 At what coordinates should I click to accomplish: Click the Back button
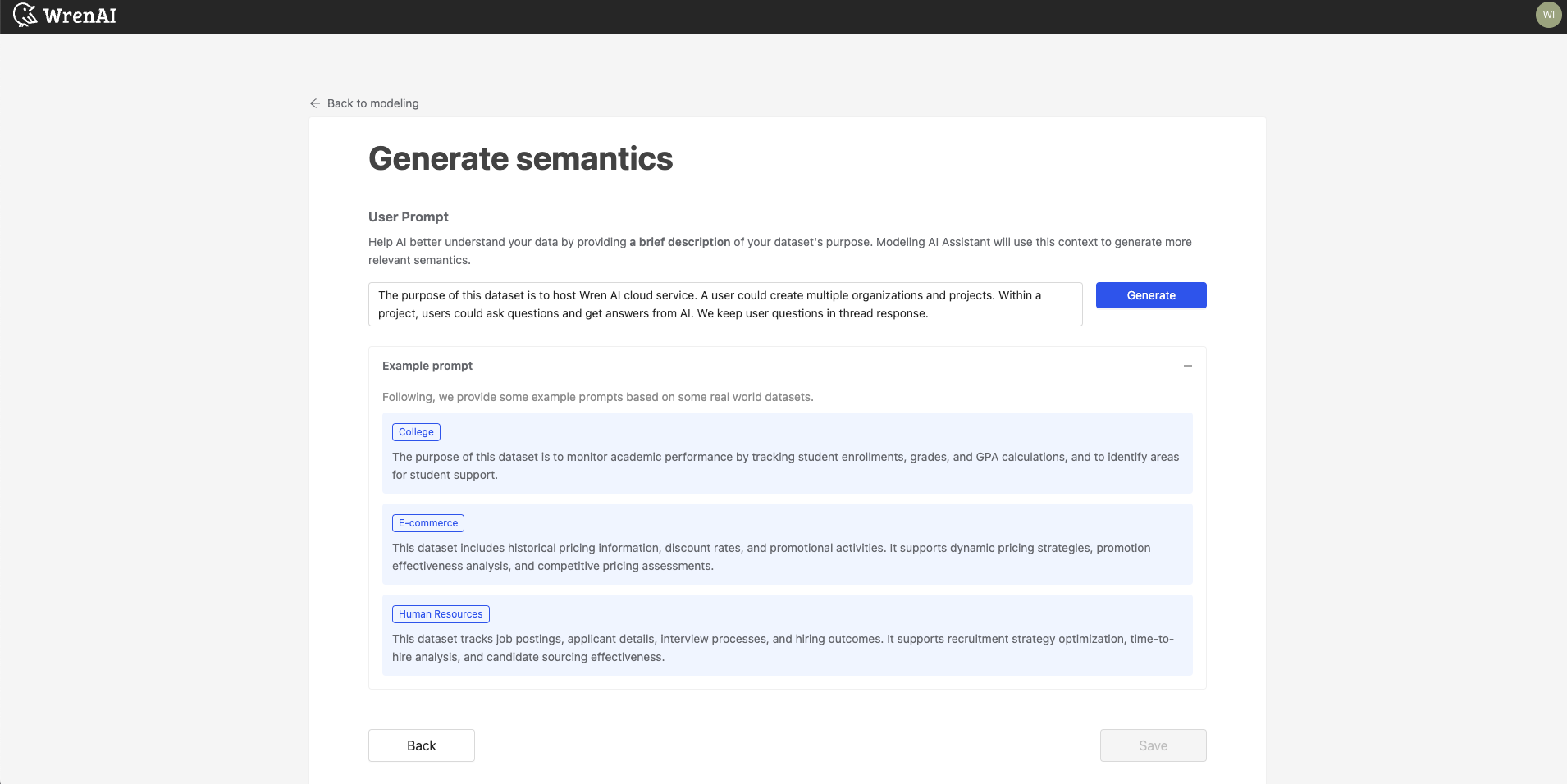[422, 745]
